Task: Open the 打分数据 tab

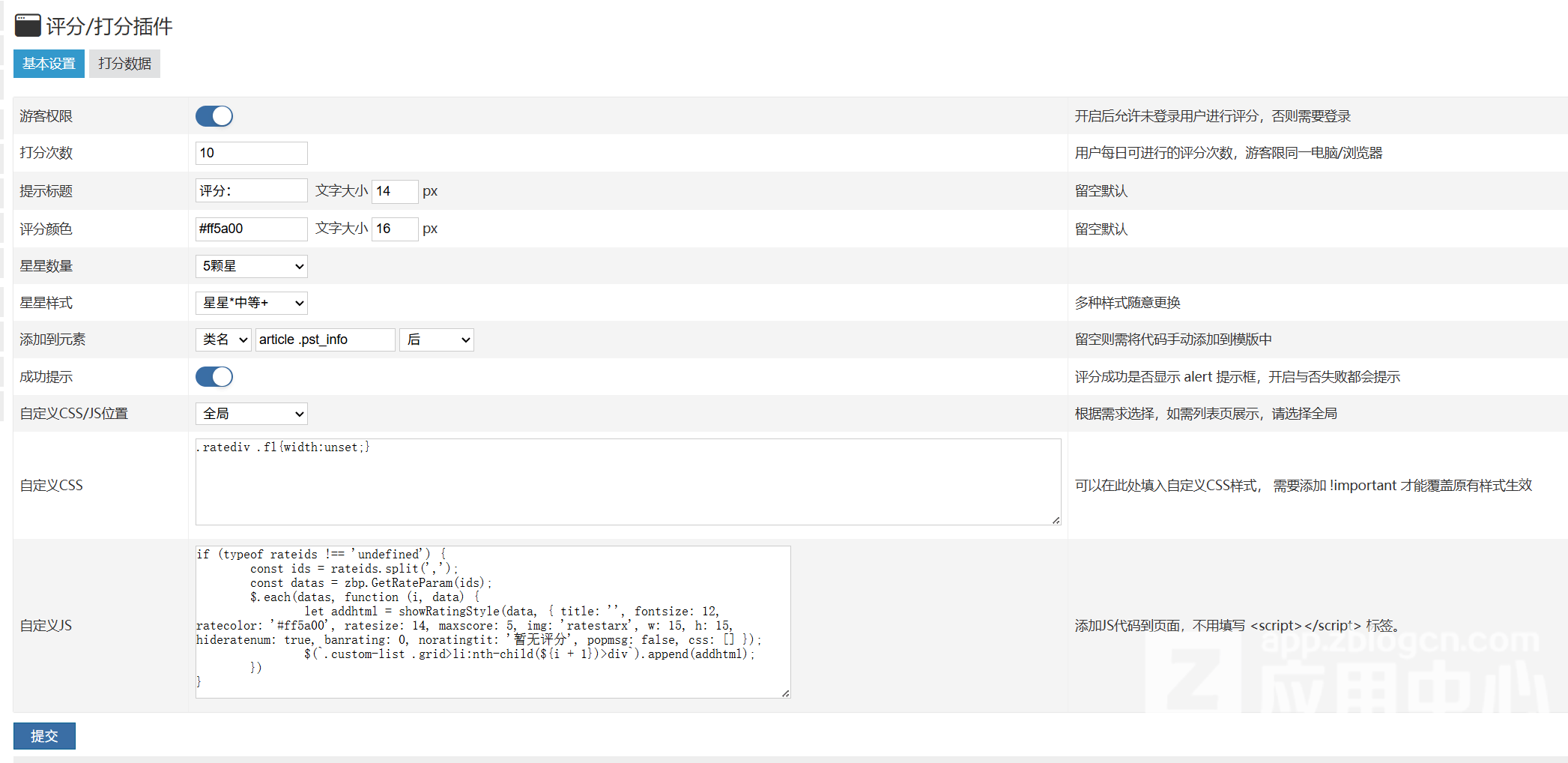Action: tap(124, 64)
